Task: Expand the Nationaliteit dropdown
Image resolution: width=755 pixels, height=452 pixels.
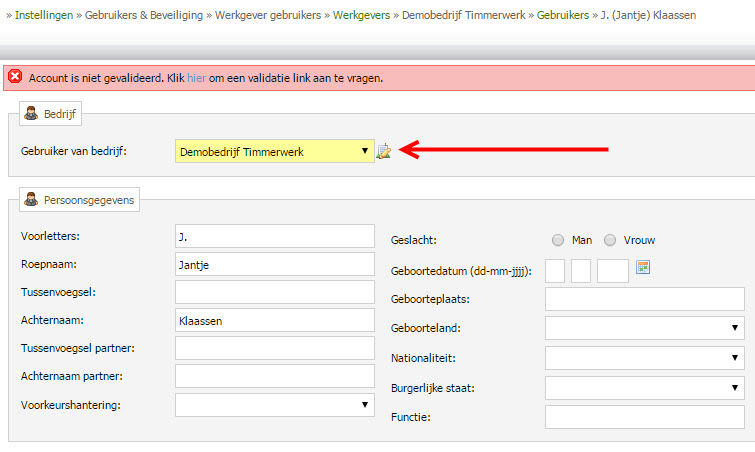Action: [645, 358]
